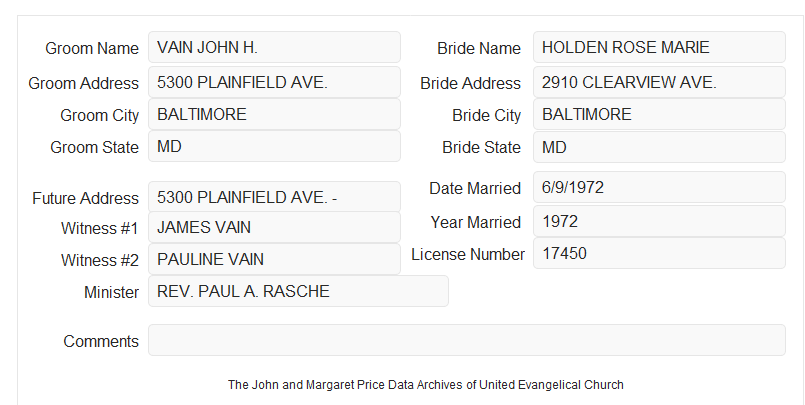
Task: Click Witness #1 field with JAMES VAIN
Action: 274,227
